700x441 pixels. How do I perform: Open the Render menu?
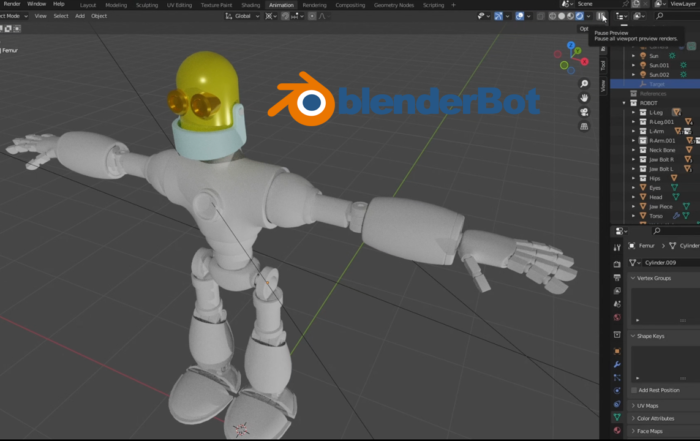point(12,5)
